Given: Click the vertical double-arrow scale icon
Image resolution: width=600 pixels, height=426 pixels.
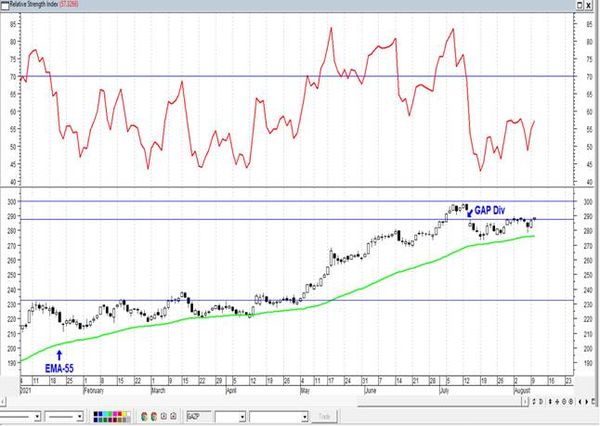Looking at the screenshot, I should pos(550,402).
